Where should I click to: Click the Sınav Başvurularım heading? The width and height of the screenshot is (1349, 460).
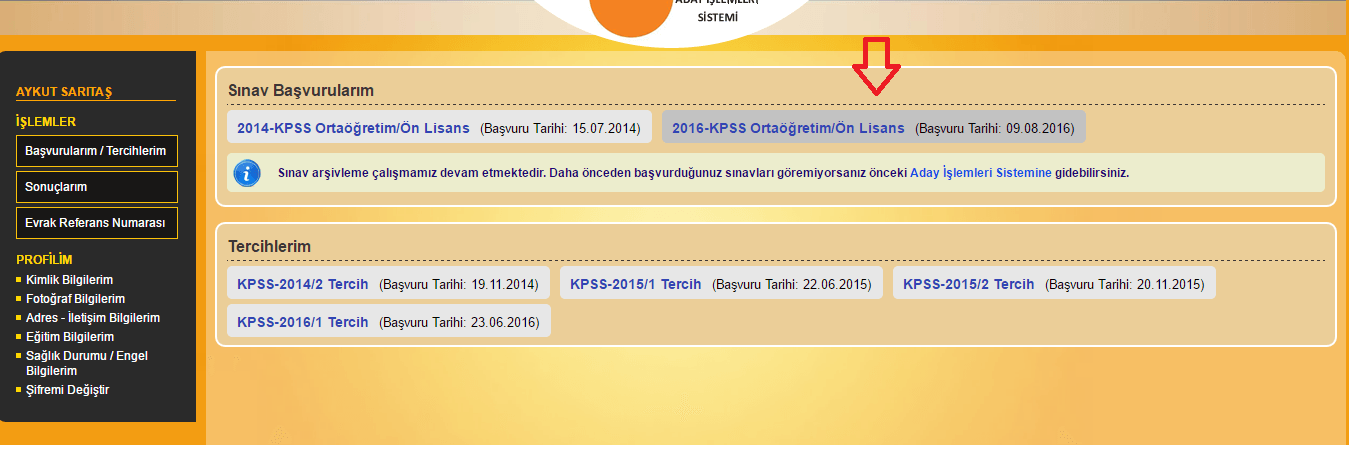301,91
